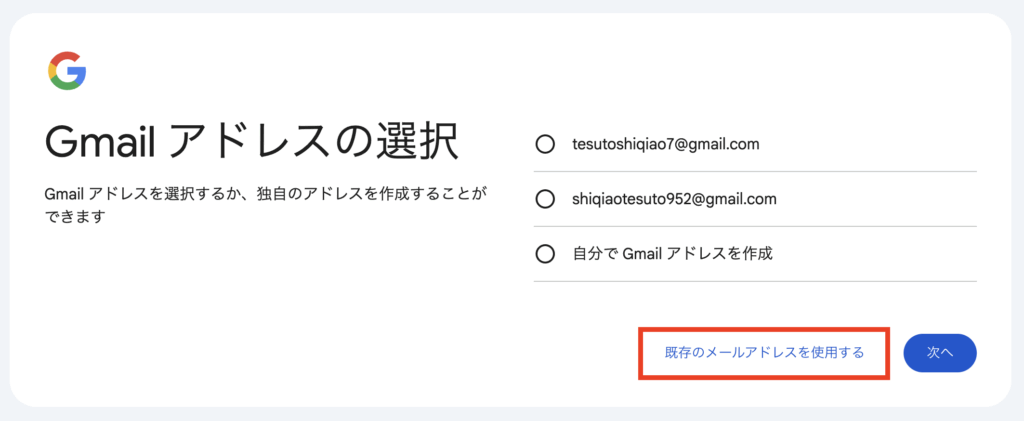The width and height of the screenshot is (1024, 421).
Task: Click the shiqiaotesuto952@gmail.com address label
Action: [x=674, y=199]
